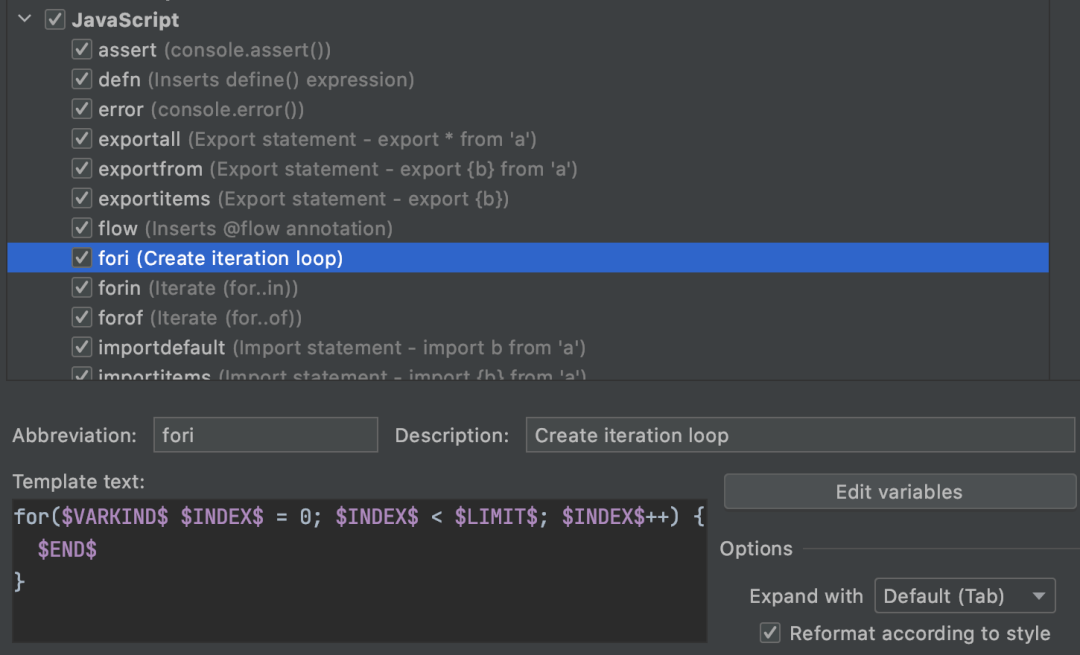Disable the assert live template checkbox
The image size is (1080, 655).
82,50
